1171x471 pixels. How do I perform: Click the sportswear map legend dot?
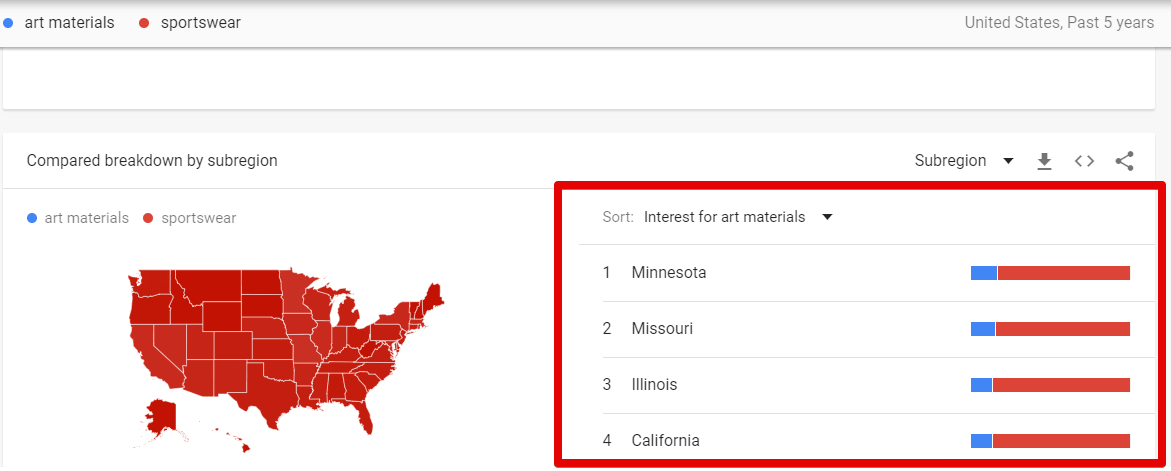coord(148,219)
